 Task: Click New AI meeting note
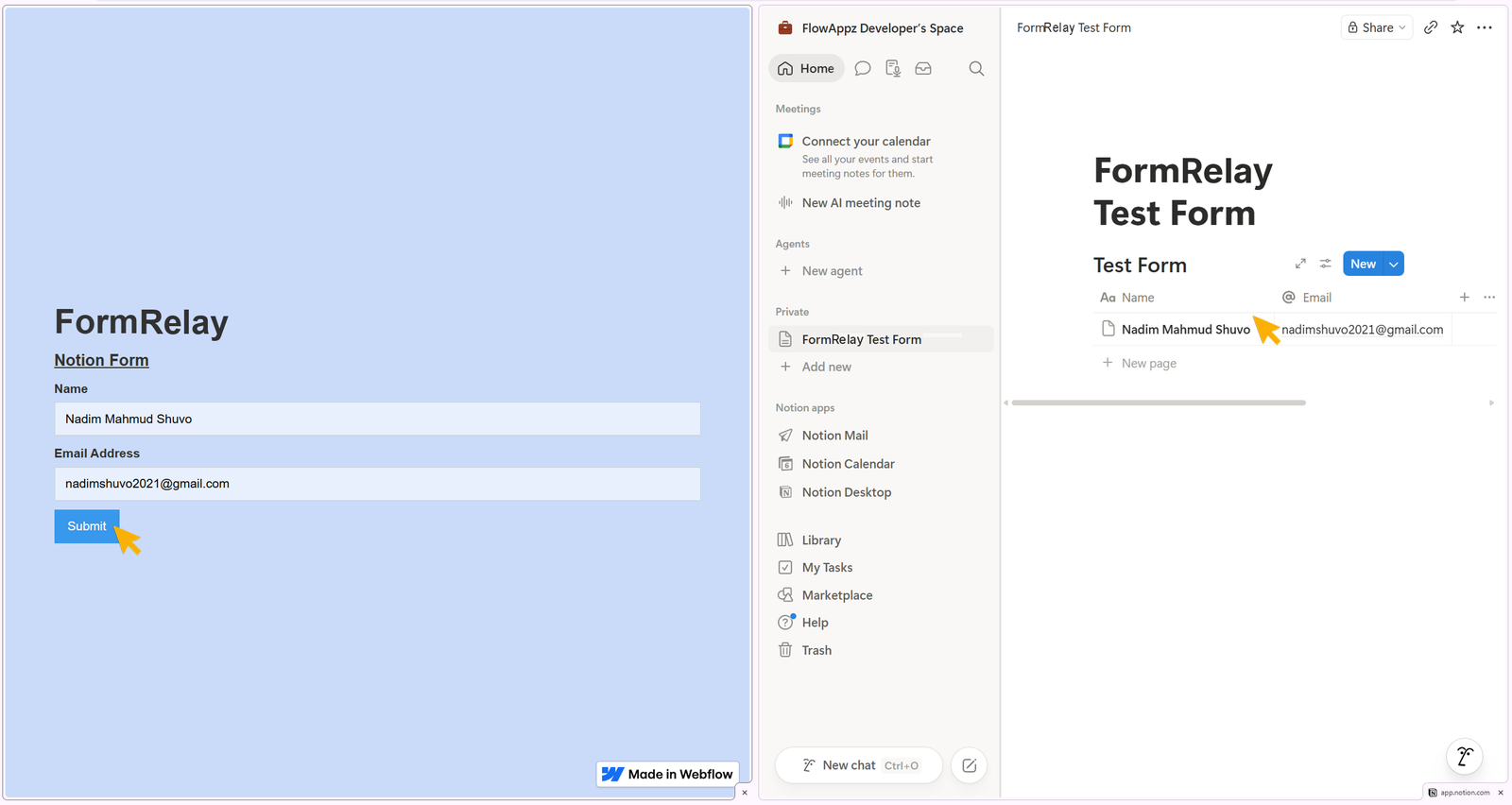click(x=861, y=202)
